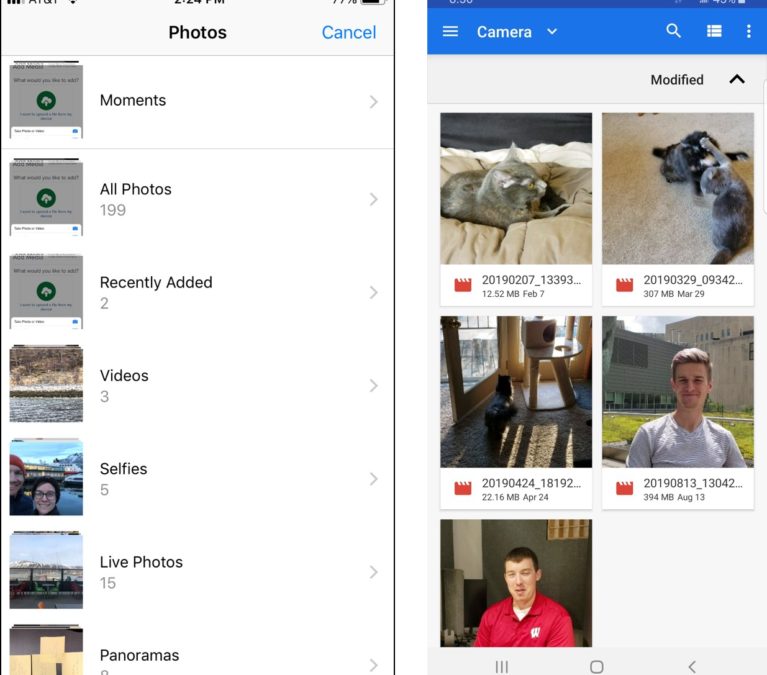Tap the search magnifier icon
767x675 pixels.
(674, 31)
